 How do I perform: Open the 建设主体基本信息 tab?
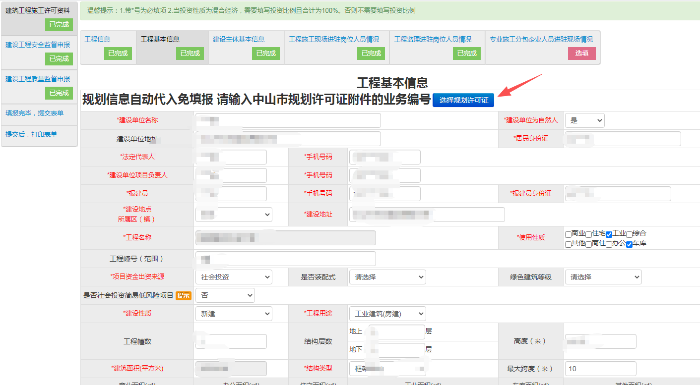click(246, 47)
